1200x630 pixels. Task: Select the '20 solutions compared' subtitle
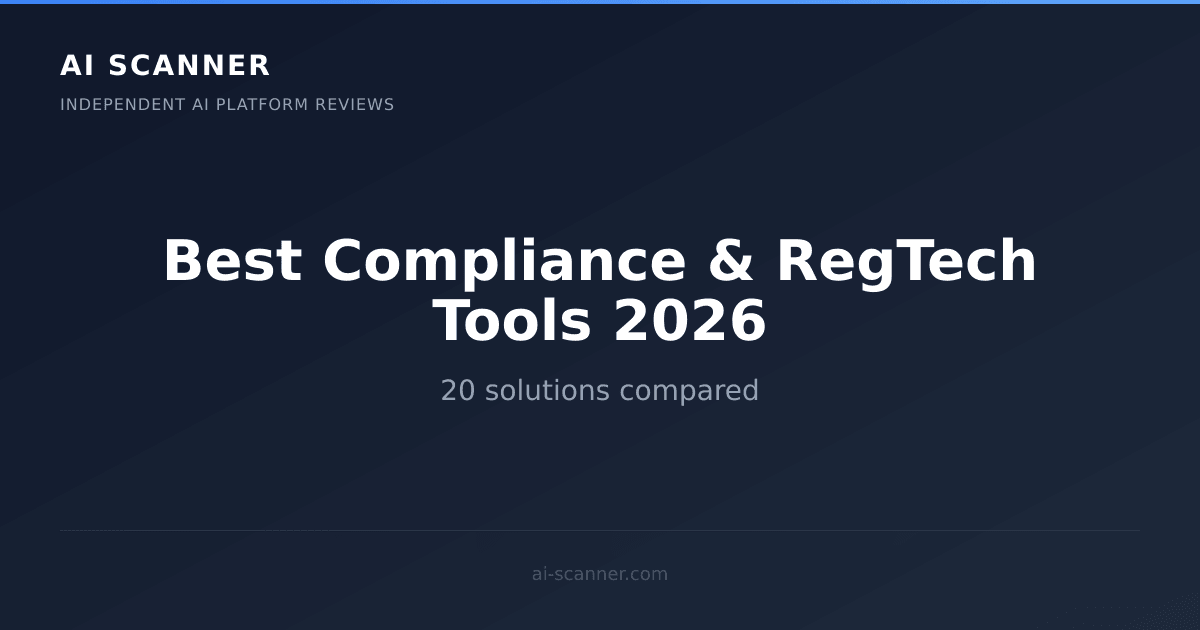[x=600, y=390]
